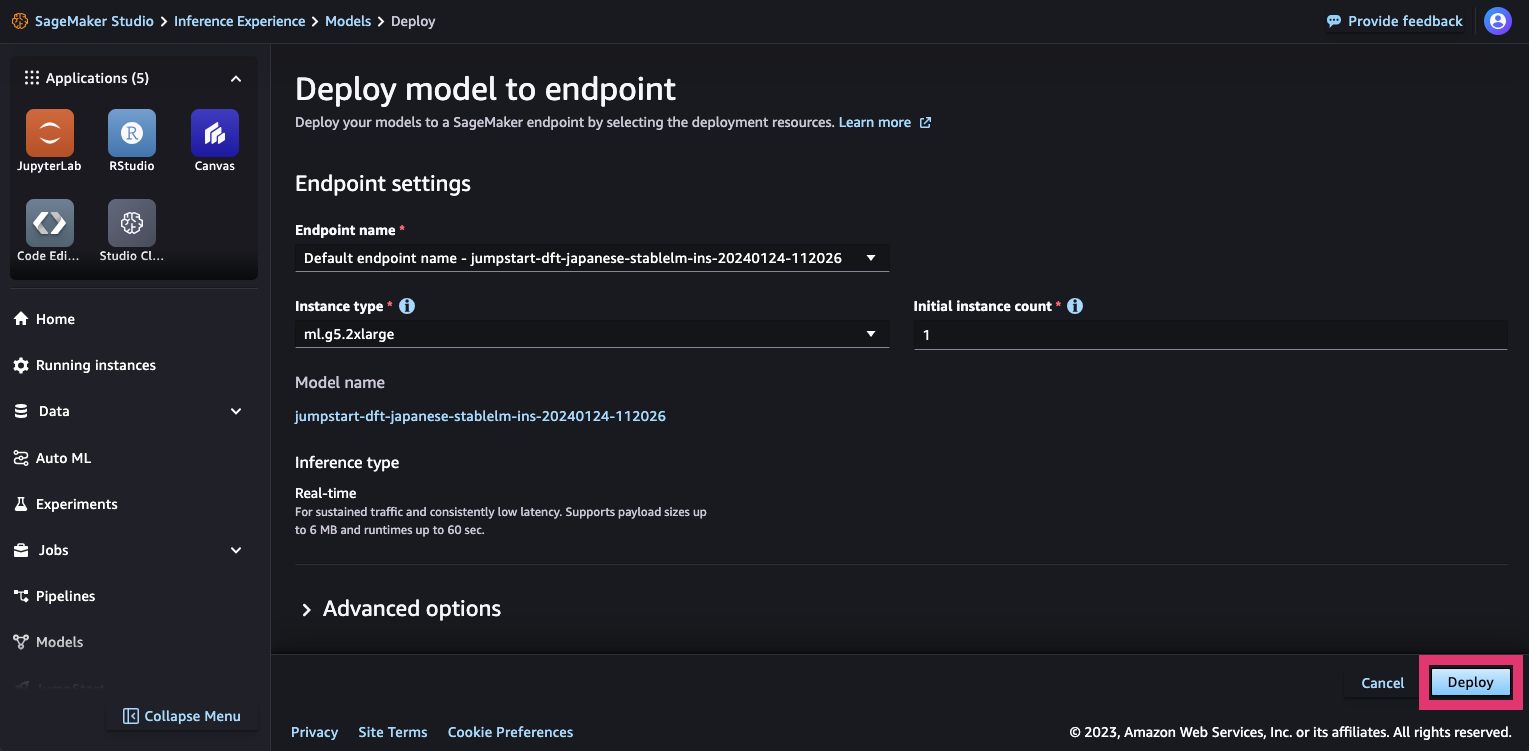This screenshot has height=751, width=1529.
Task: Click the Deploy button
Action: pyautogui.click(x=1469, y=681)
